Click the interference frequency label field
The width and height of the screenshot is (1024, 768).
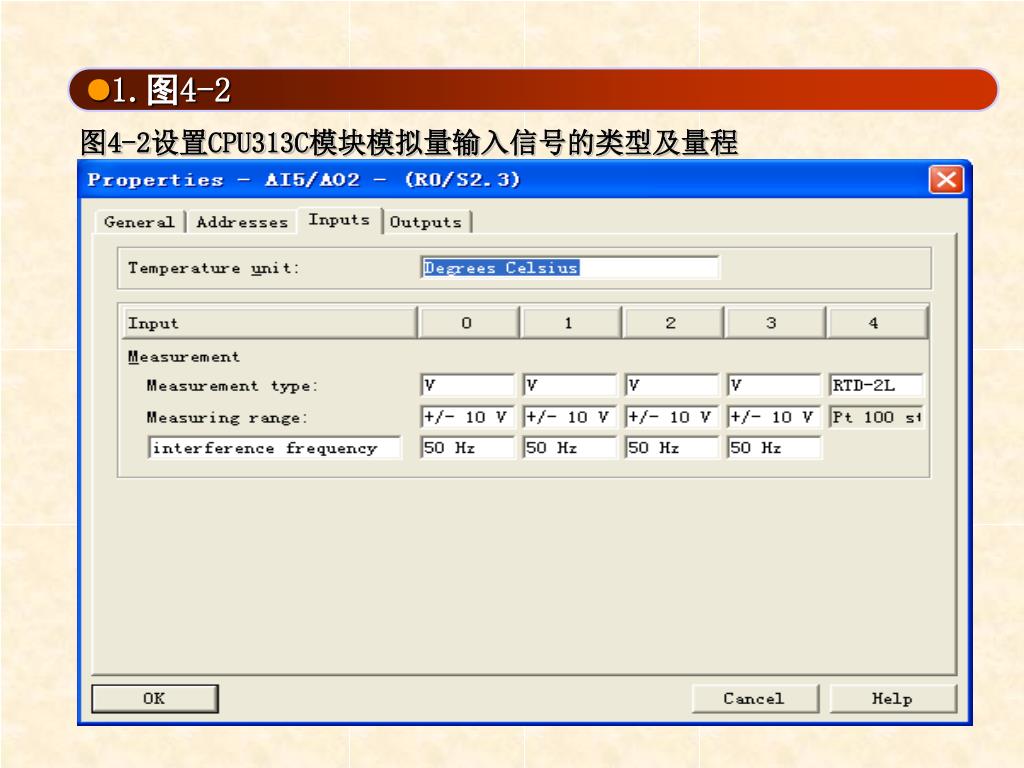[274, 448]
